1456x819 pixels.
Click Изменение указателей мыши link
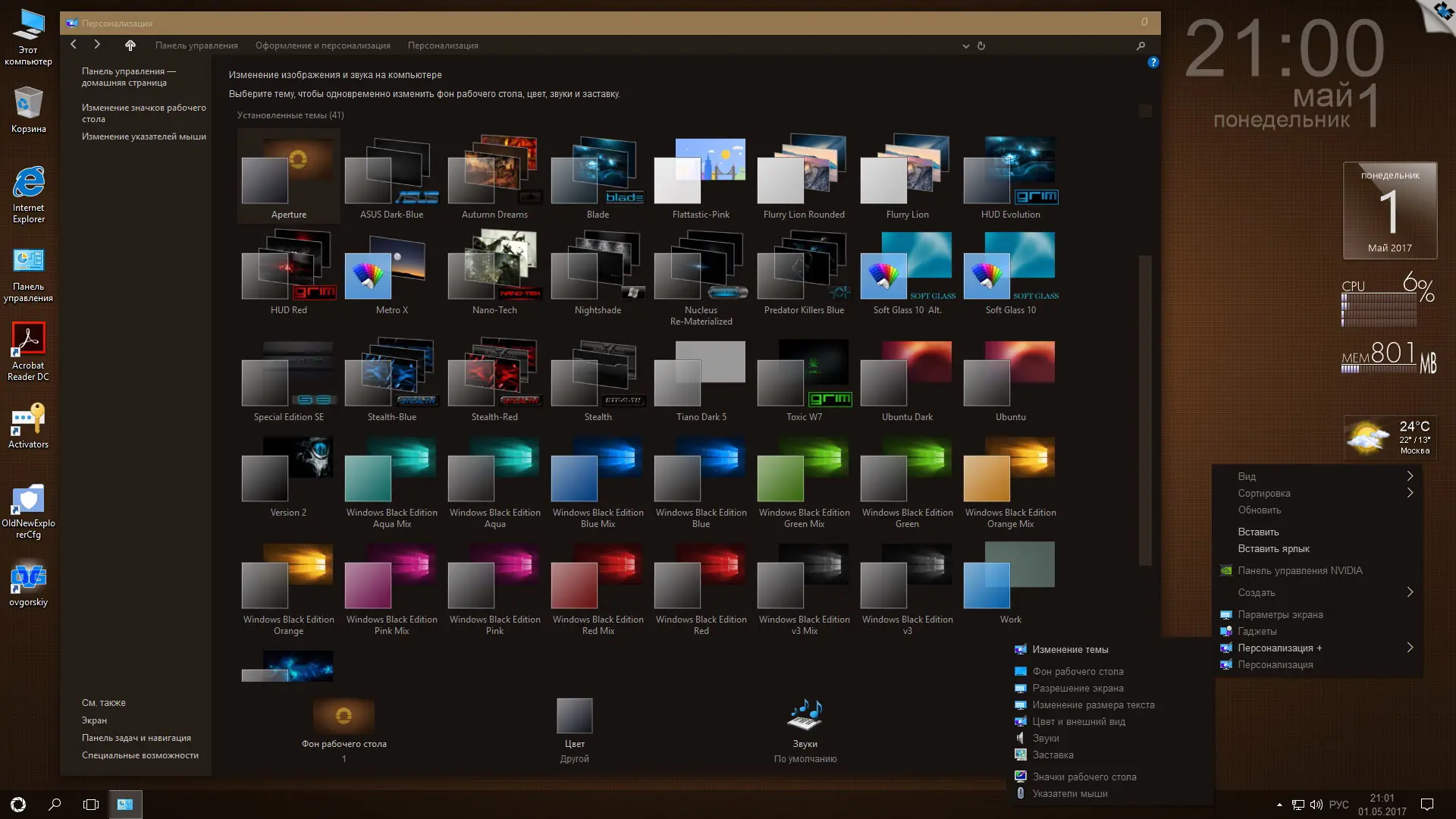(x=143, y=136)
